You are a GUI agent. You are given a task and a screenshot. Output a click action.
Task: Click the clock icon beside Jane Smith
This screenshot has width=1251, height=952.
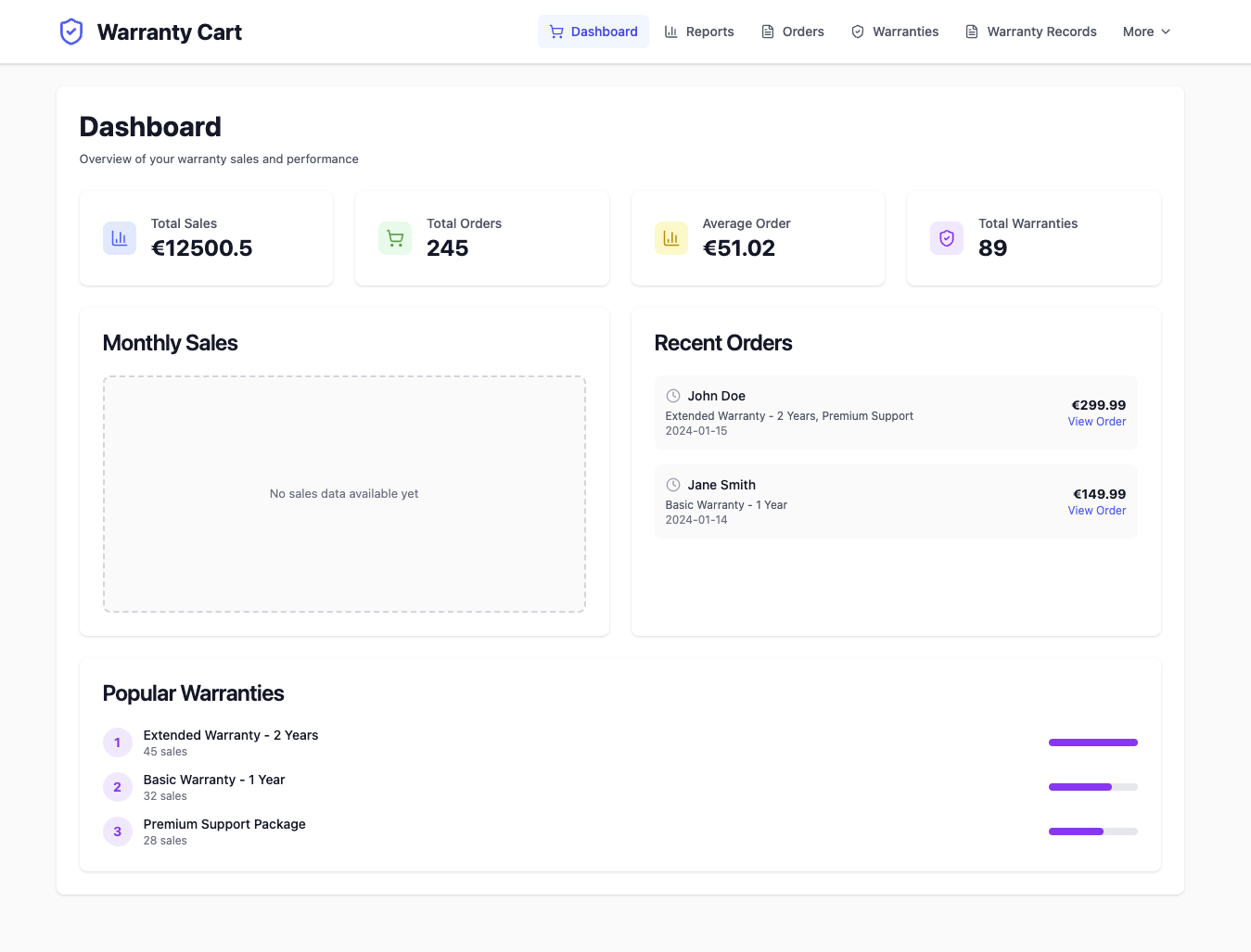(x=673, y=485)
